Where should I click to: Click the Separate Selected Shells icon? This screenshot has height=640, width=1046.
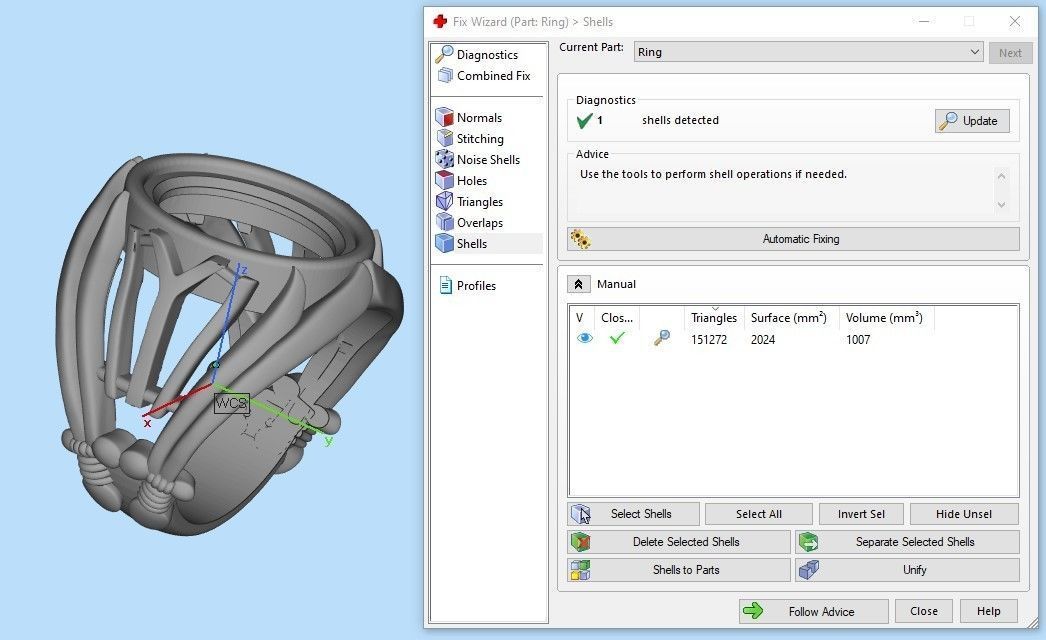[809, 542]
